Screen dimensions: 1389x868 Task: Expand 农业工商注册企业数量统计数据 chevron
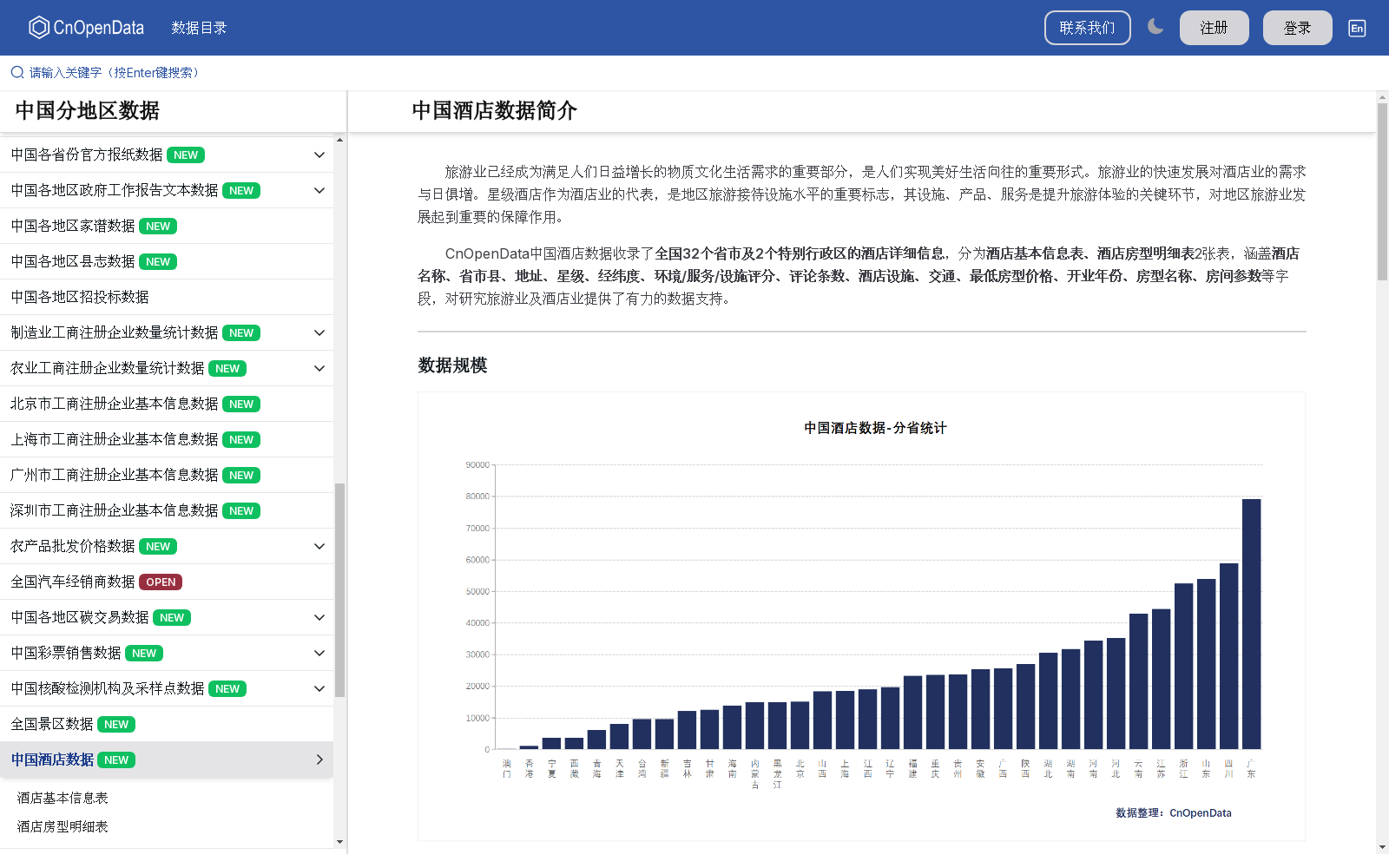point(319,369)
